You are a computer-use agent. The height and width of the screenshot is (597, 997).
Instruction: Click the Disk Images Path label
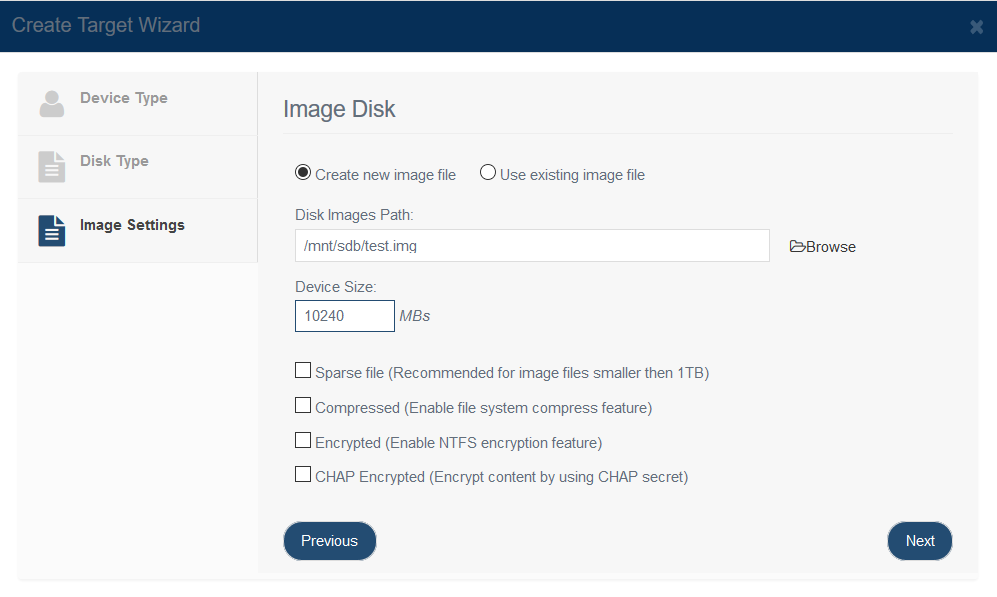click(x=354, y=215)
